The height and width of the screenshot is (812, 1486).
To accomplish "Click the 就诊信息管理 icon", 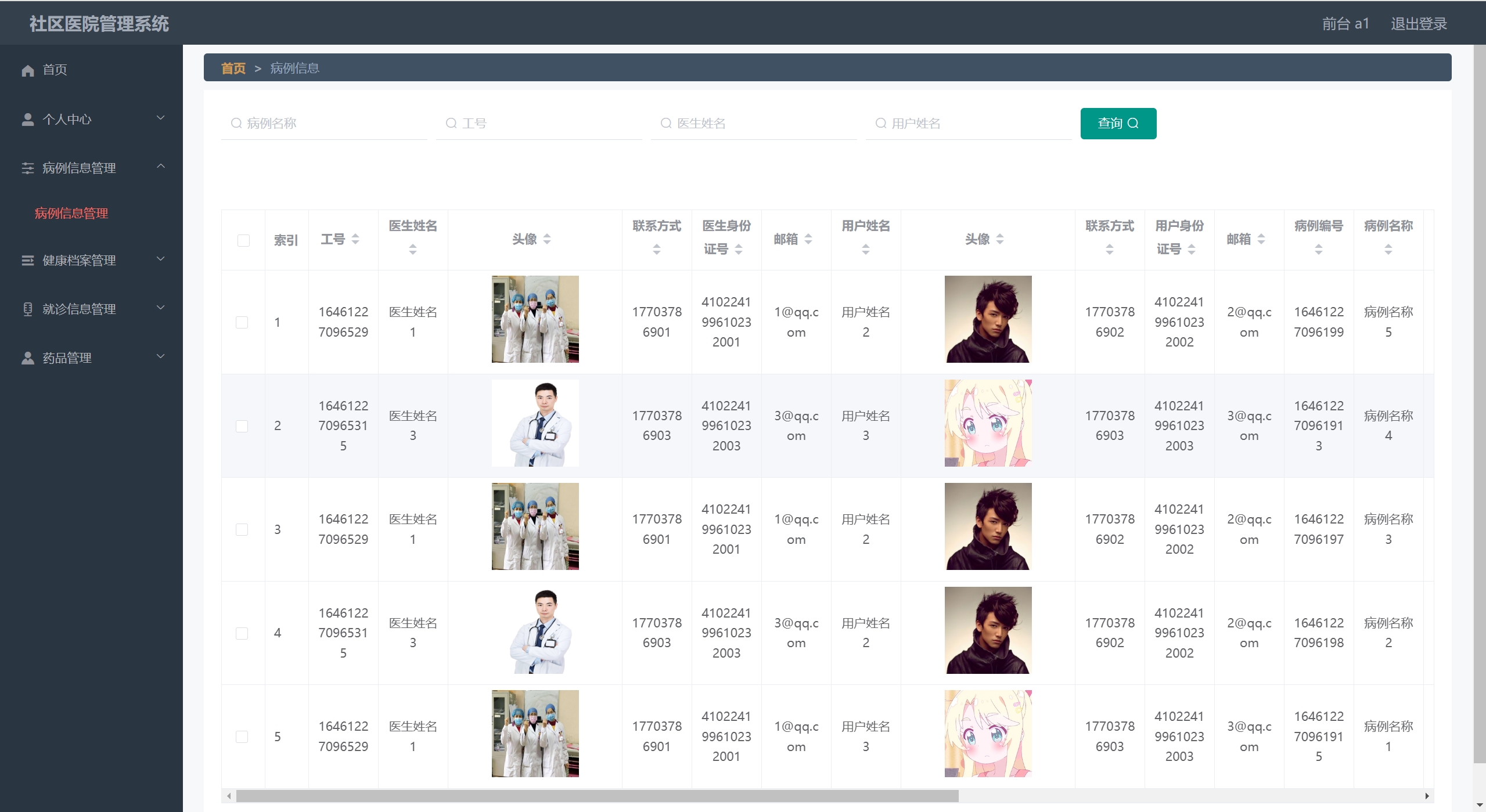I will 27,309.
